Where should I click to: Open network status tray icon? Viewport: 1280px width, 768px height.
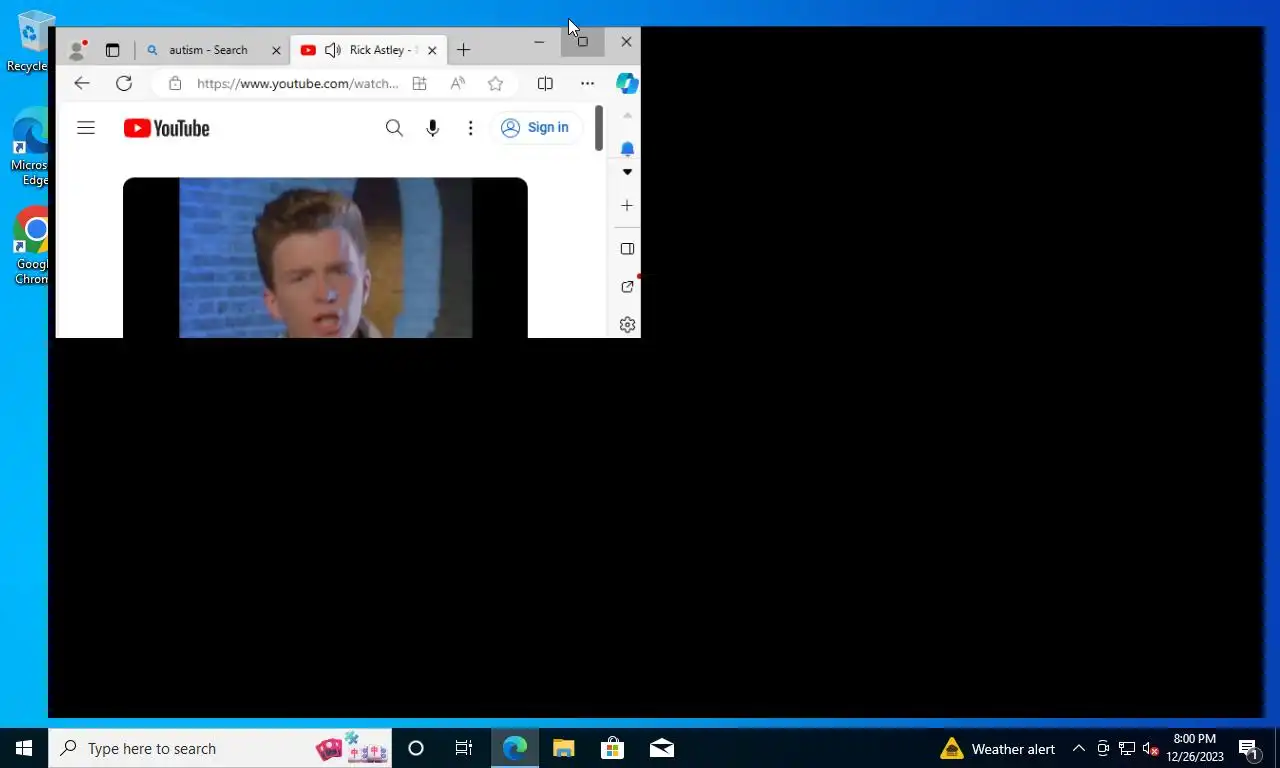pos(1127,749)
